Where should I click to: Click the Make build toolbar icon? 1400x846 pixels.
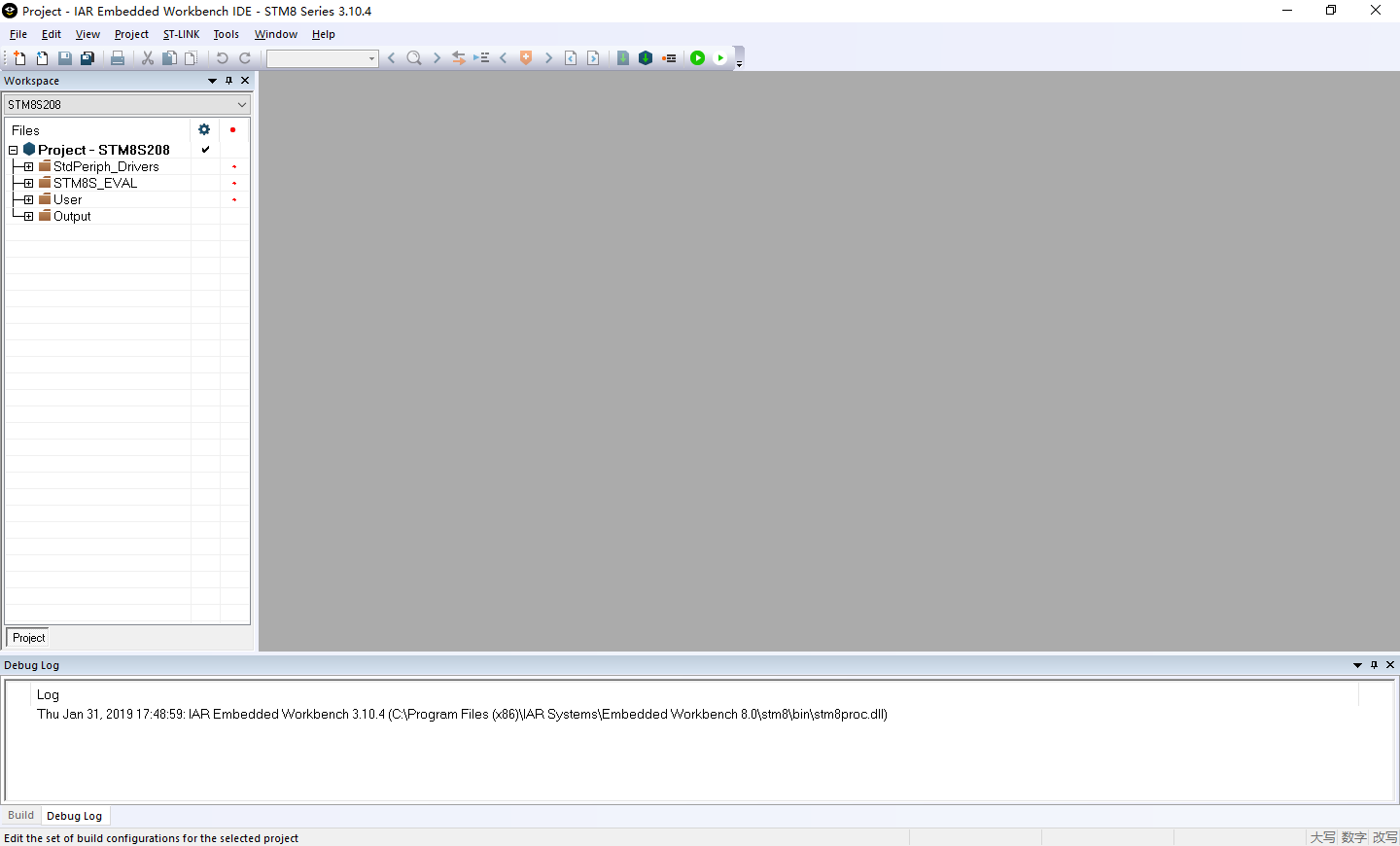[x=646, y=58]
